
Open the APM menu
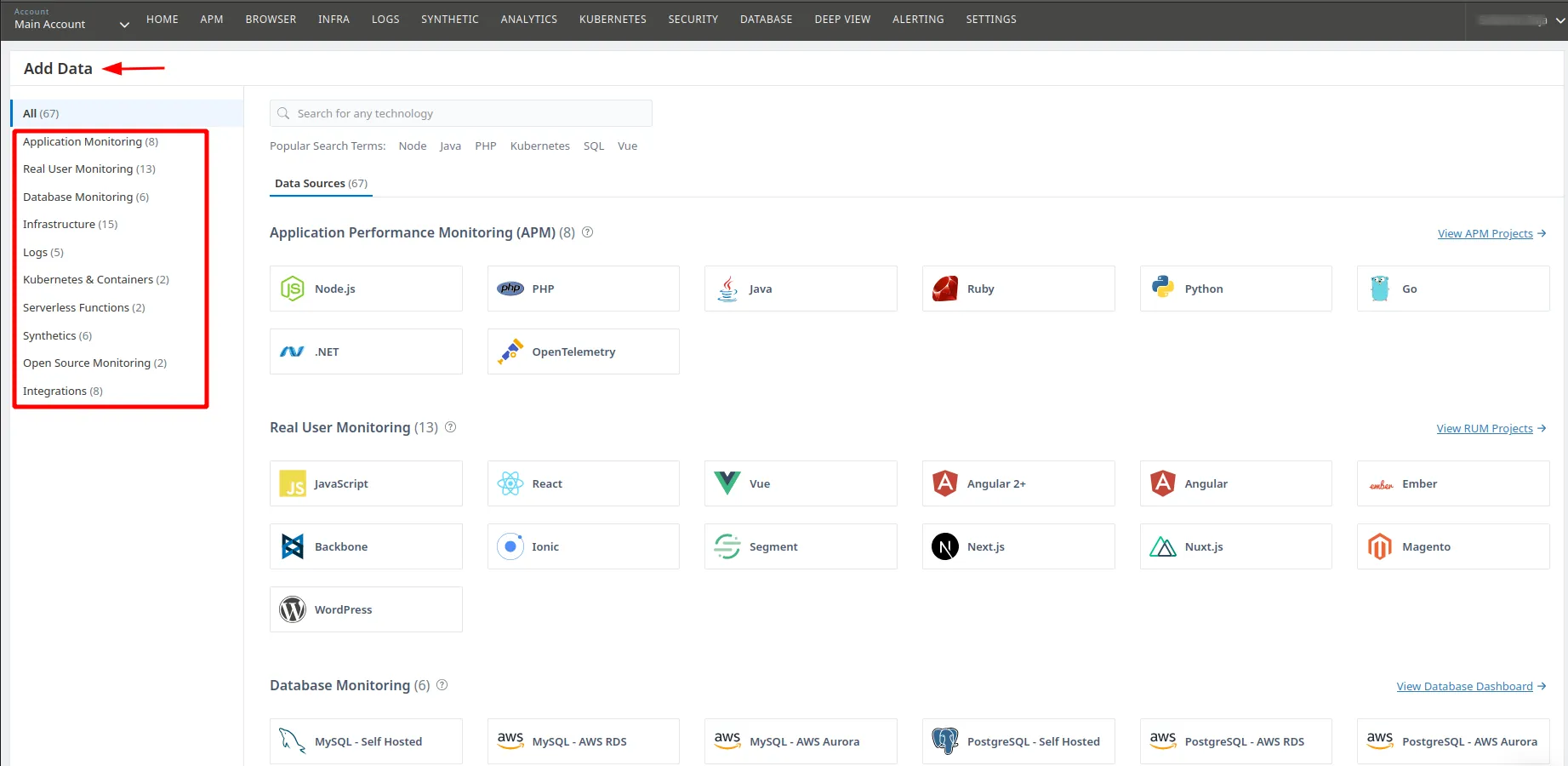coord(212,19)
